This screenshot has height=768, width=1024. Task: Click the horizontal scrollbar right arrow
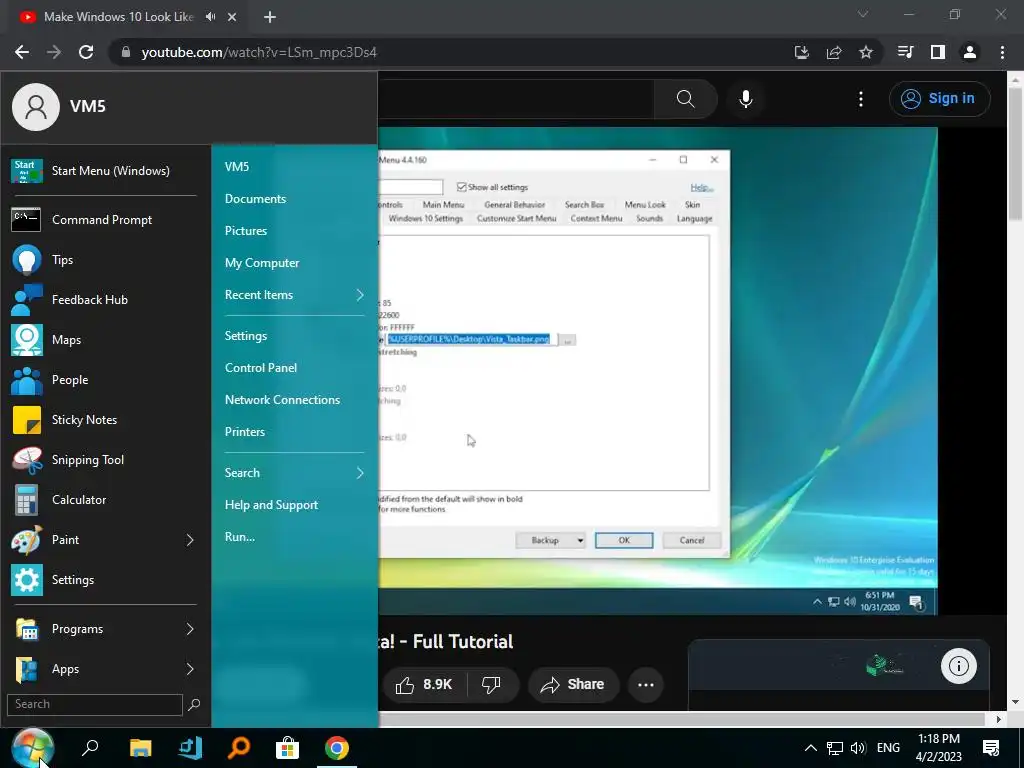click(999, 719)
